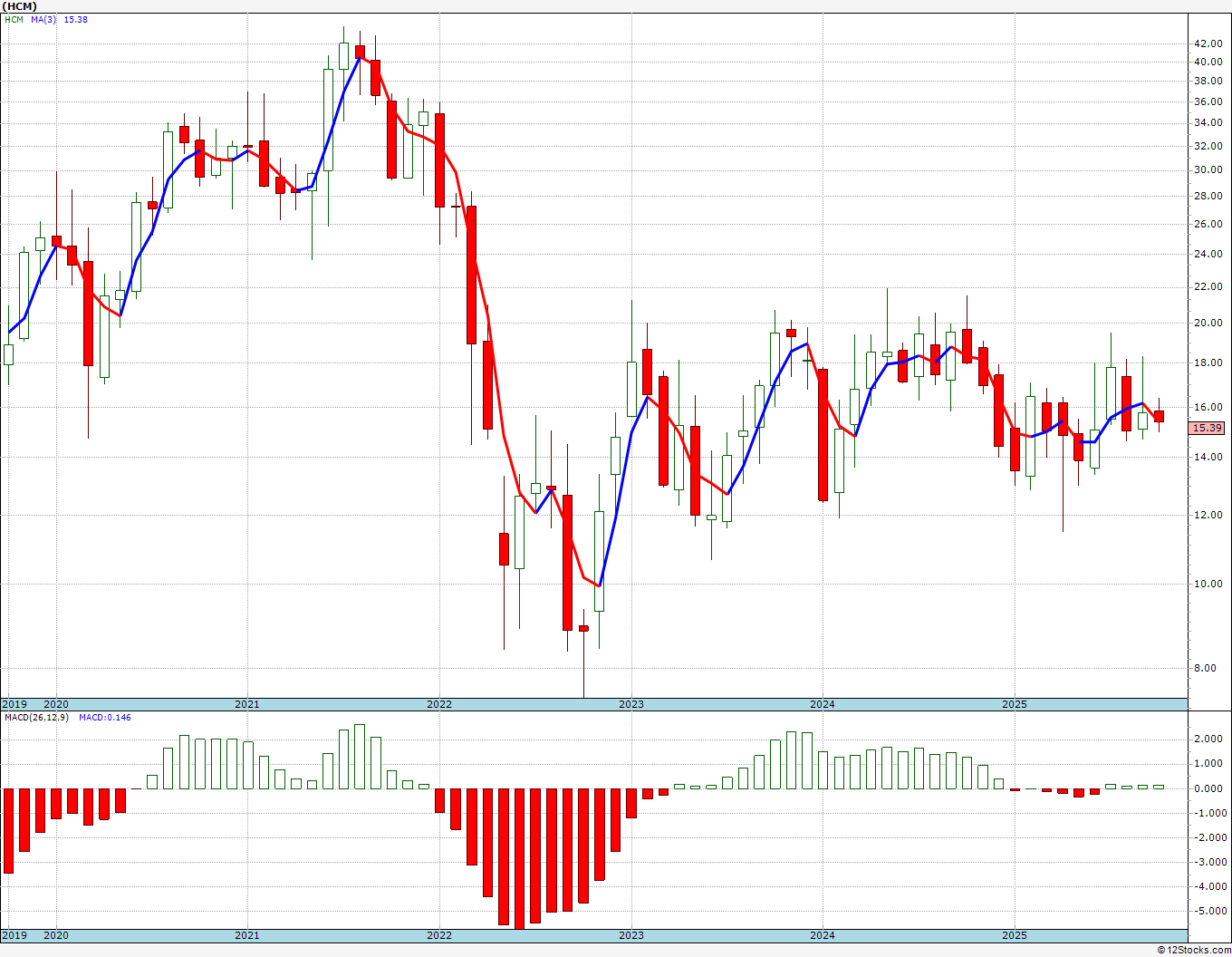Click "2021" on the price chart time axis
The width and height of the screenshot is (1232, 957).
tap(247, 704)
